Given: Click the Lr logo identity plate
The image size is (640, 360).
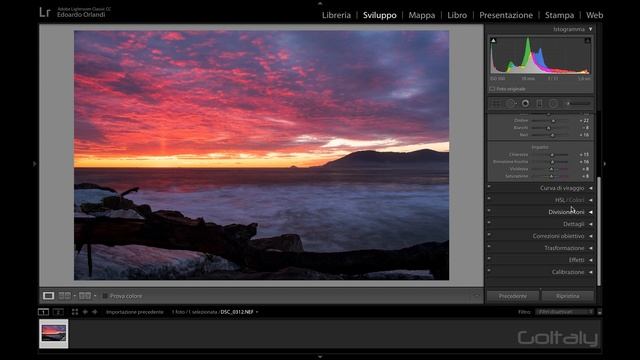Looking at the screenshot, I should (45, 12).
